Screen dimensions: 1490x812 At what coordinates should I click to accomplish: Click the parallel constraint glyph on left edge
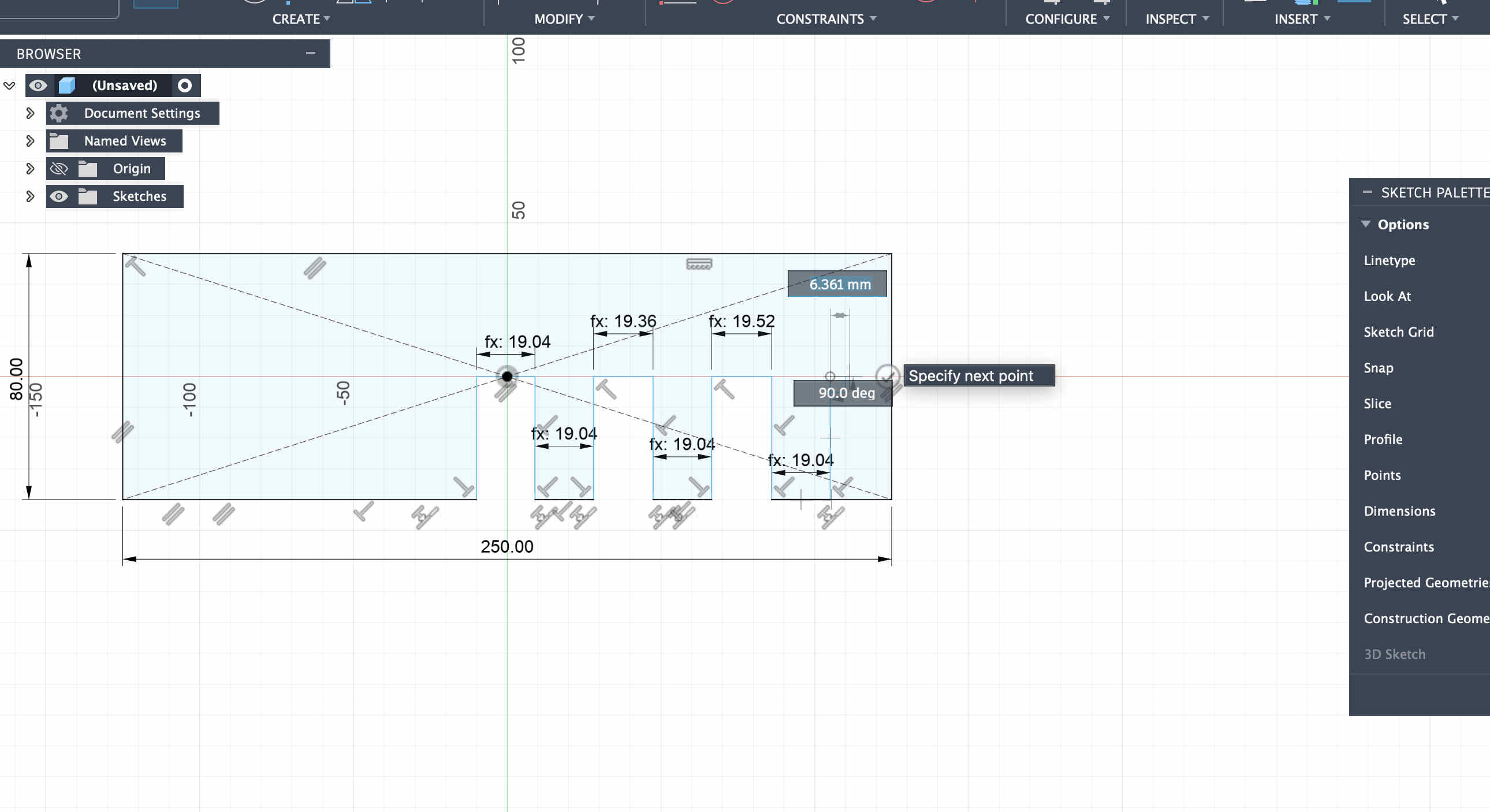[122, 432]
